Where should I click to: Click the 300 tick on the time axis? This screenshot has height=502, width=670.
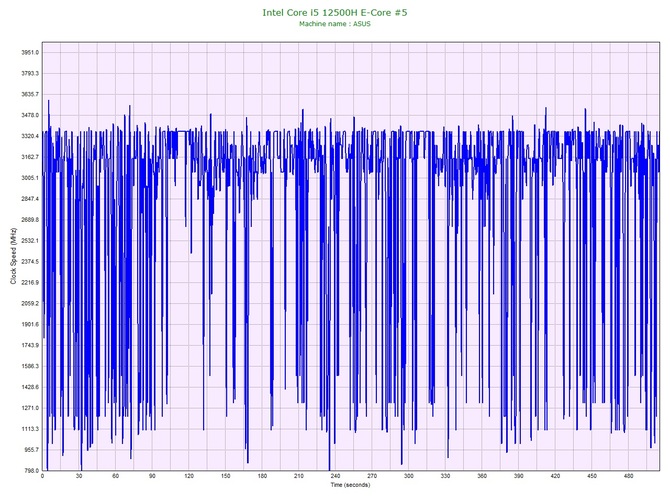click(409, 476)
